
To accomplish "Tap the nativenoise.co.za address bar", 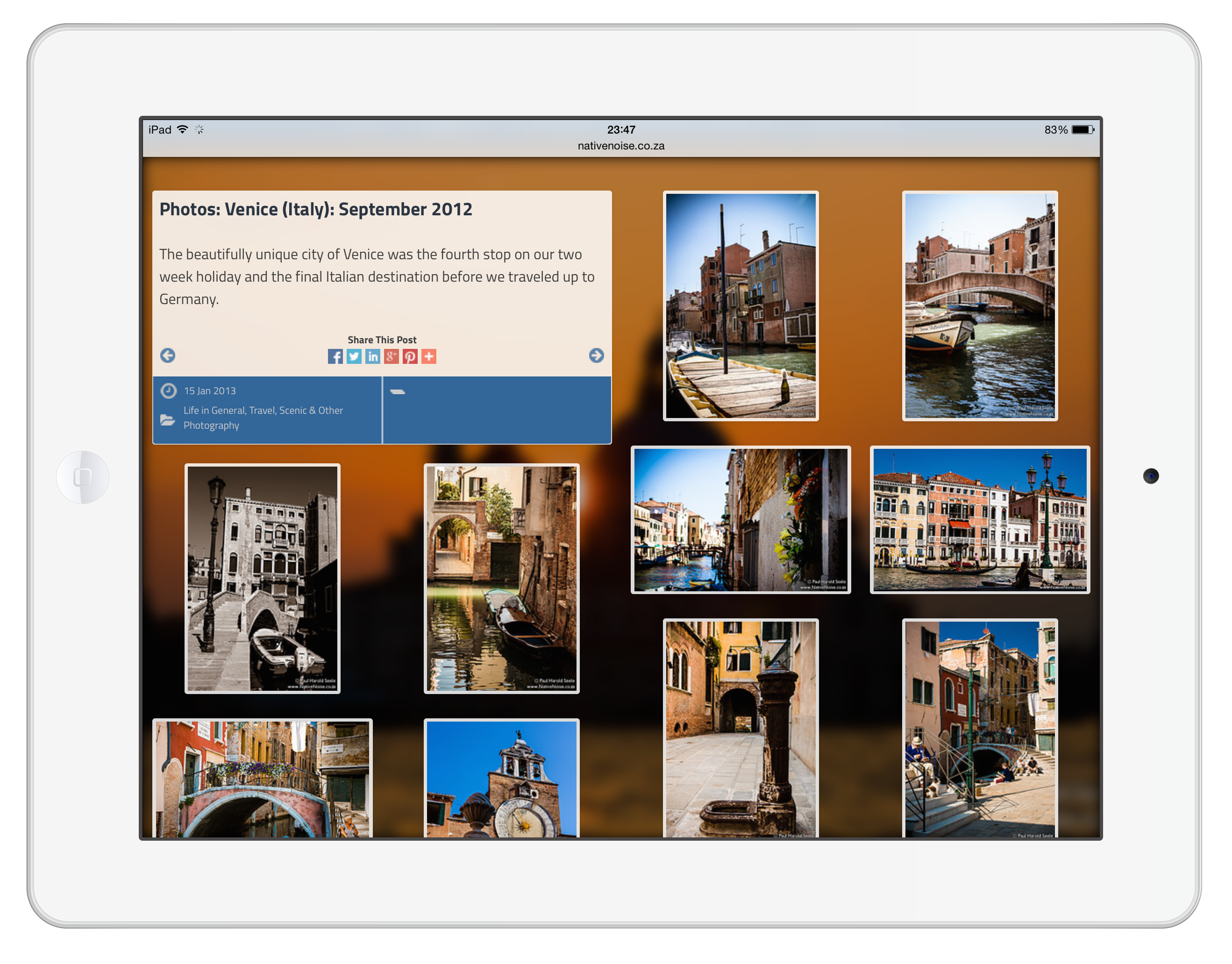I will [x=620, y=146].
